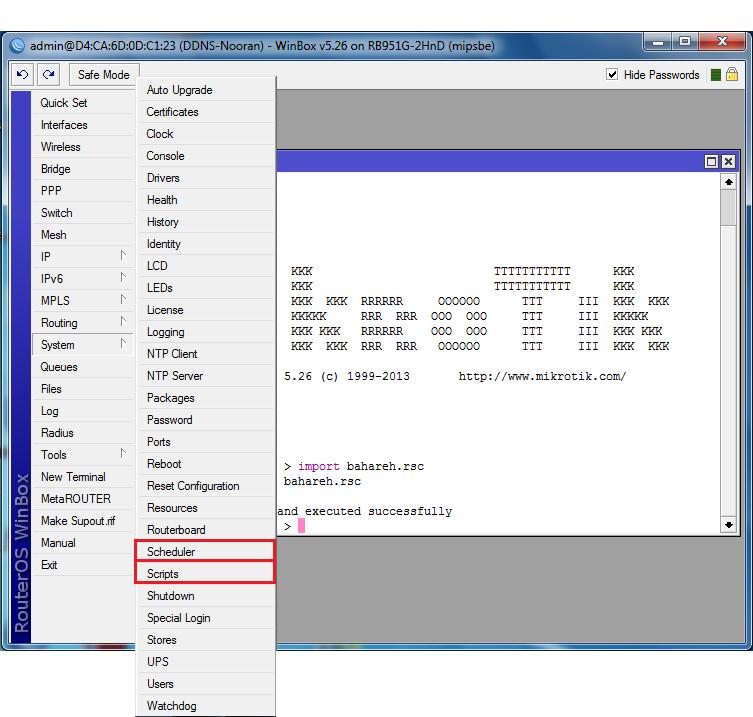
Task: Click the green status indicator icon
Action: pos(716,75)
